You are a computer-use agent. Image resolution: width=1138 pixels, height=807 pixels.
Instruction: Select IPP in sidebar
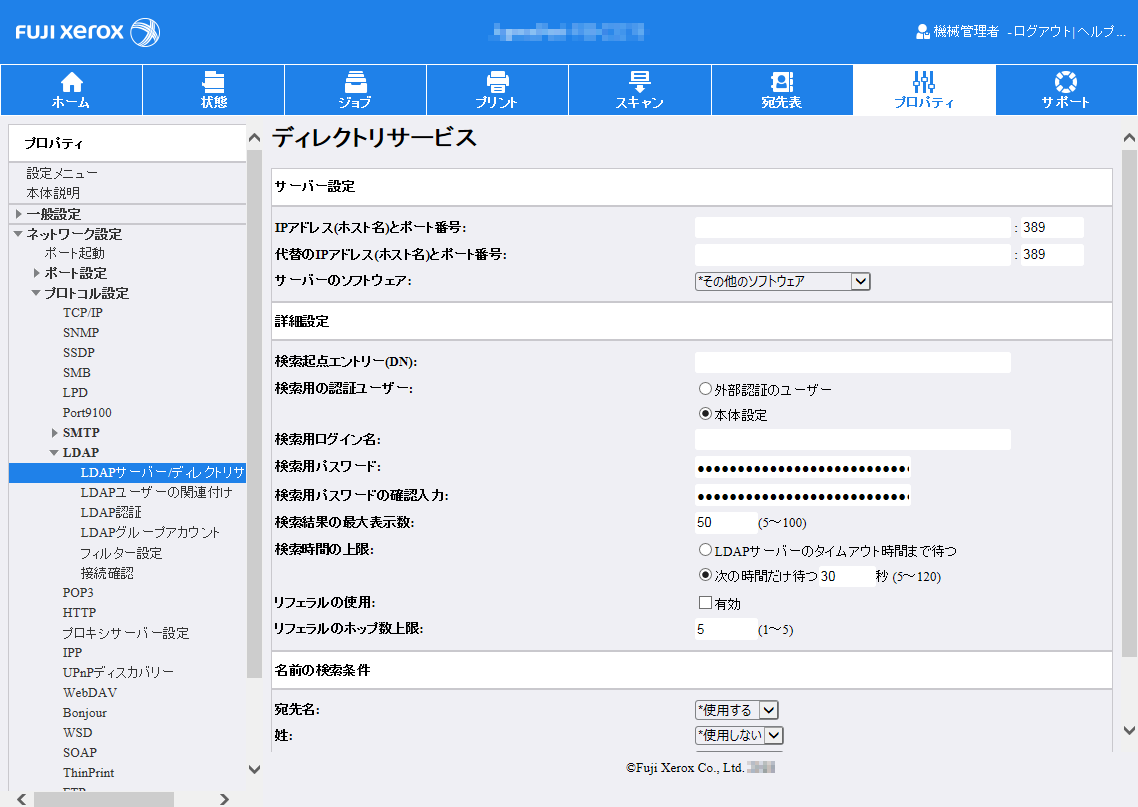(x=72, y=652)
